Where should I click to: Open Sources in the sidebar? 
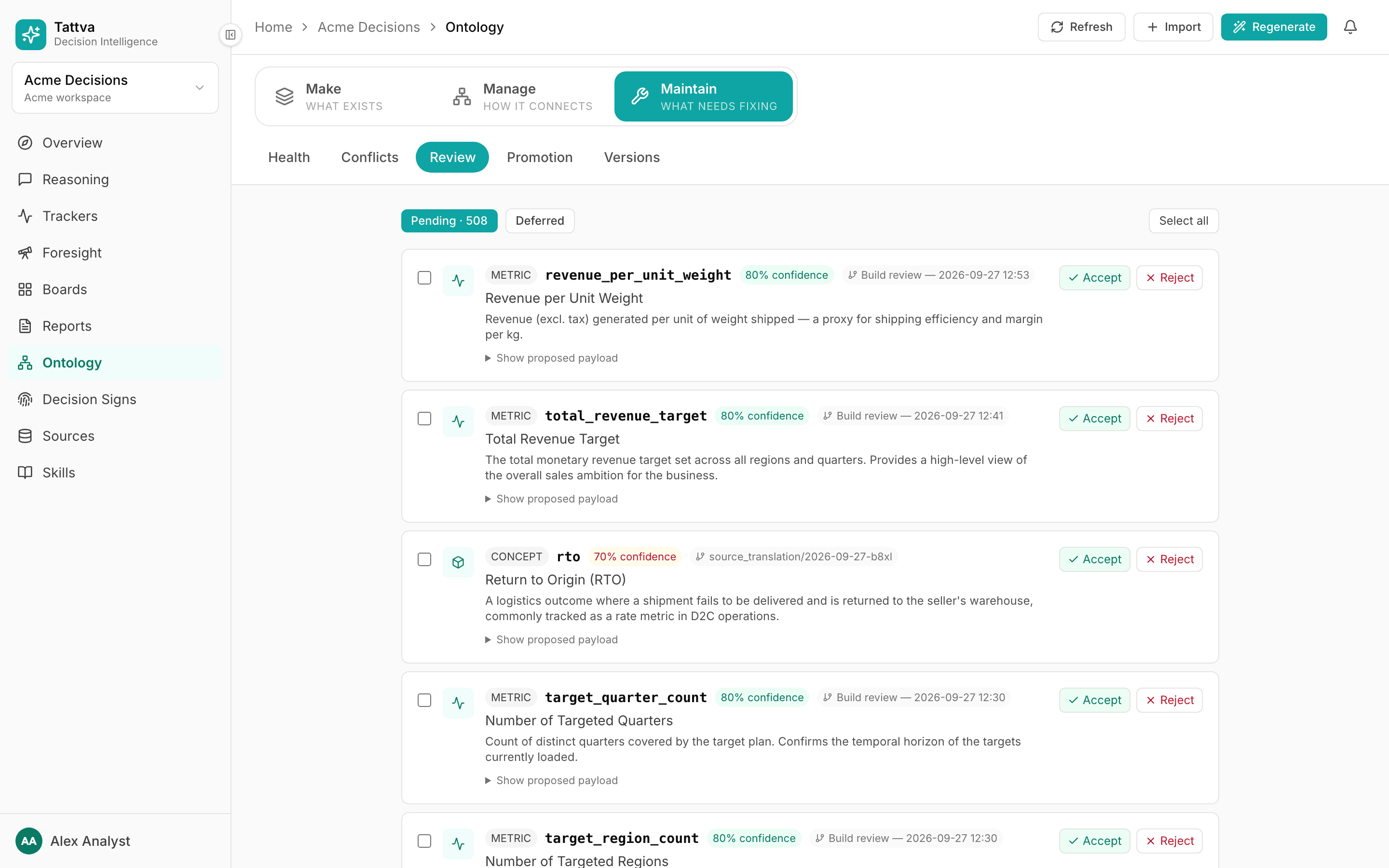(115, 436)
